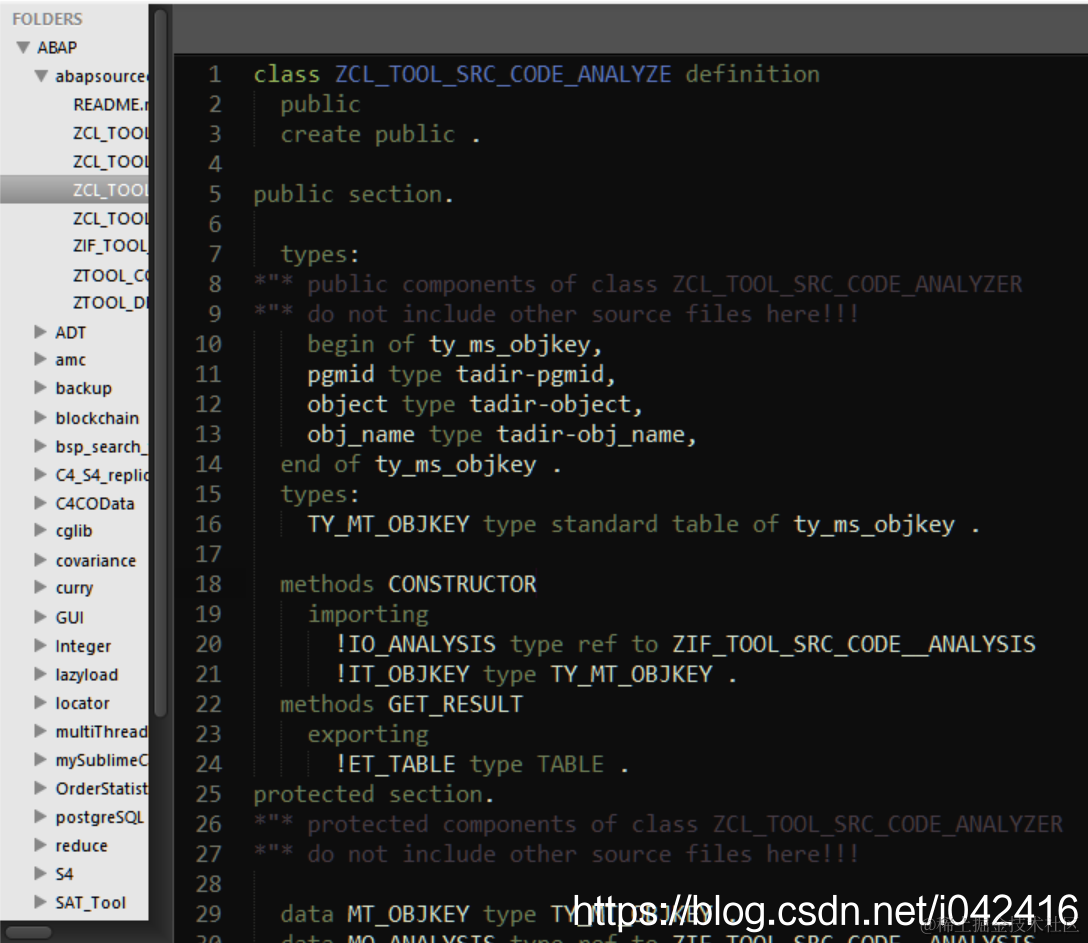The height and width of the screenshot is (943, 1088).
Task: Select the multiThread folder name
Action: (x=101, y=731)
